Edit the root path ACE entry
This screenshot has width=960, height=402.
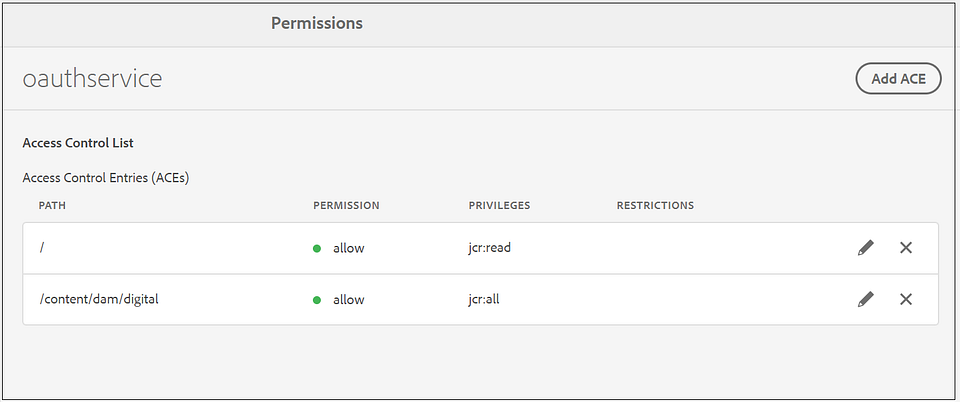coord(866,248)
